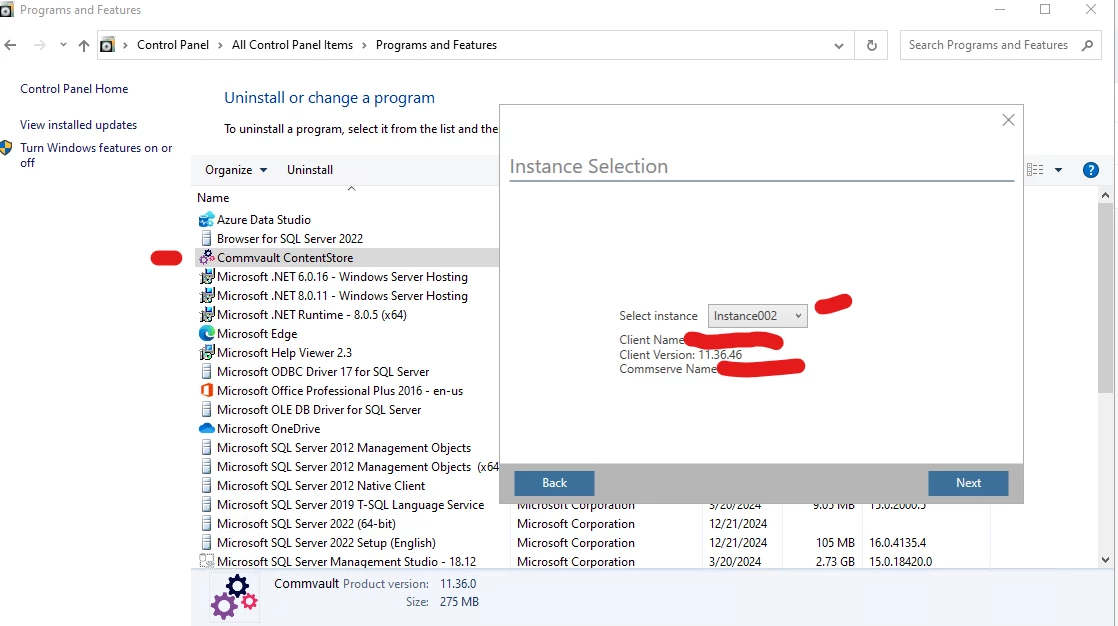Click the Uninstall toolbar button

coord(309,170)
